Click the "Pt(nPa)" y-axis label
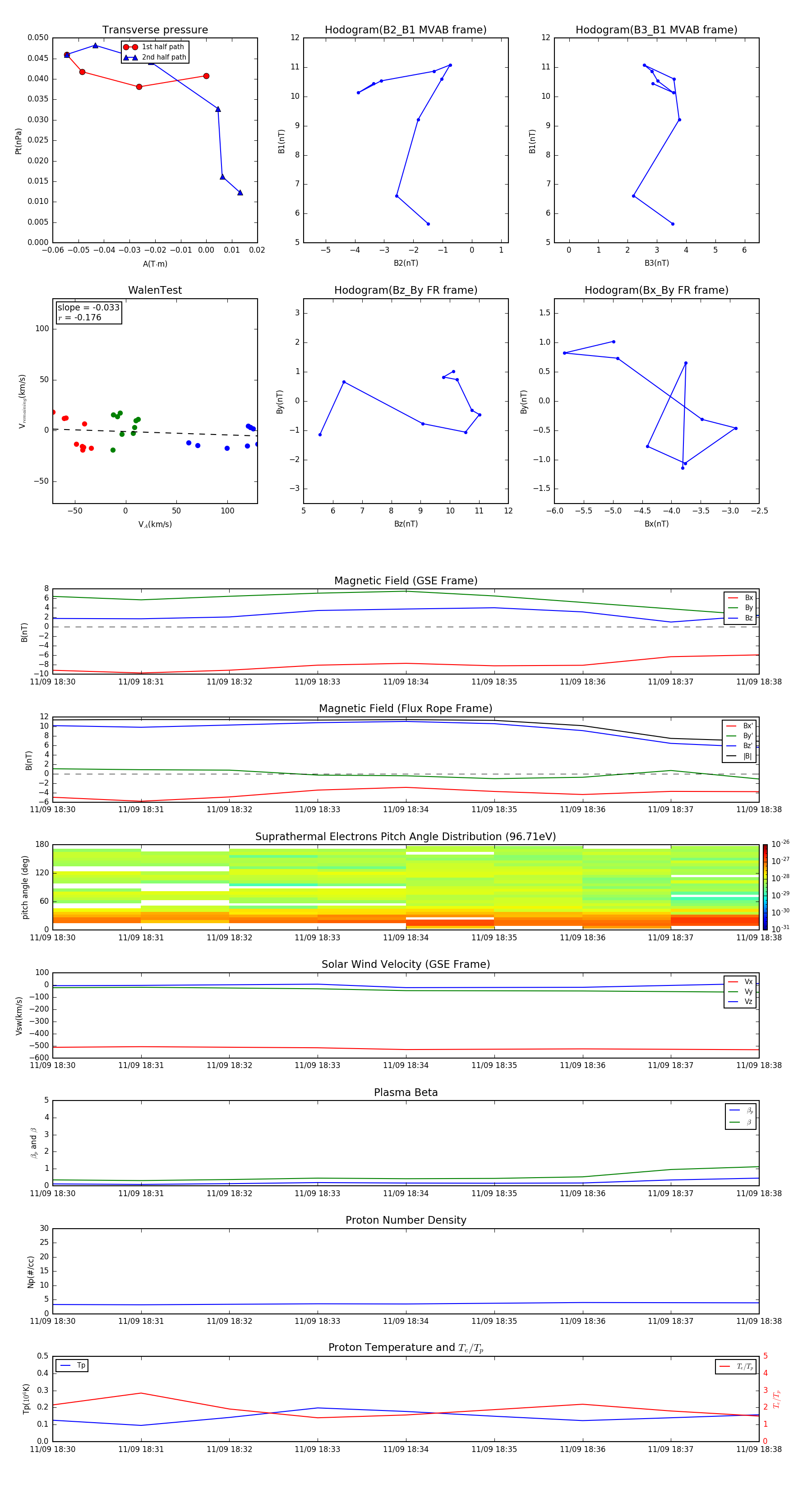The image size is (812, 1489). [x=18, y=141]
